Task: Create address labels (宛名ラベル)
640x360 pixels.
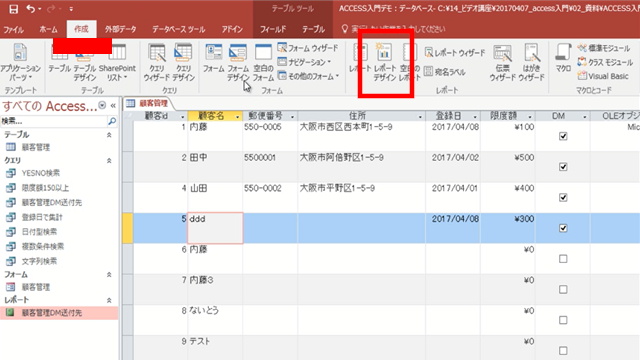Action: pyautogui.click(x=445, y=72)
